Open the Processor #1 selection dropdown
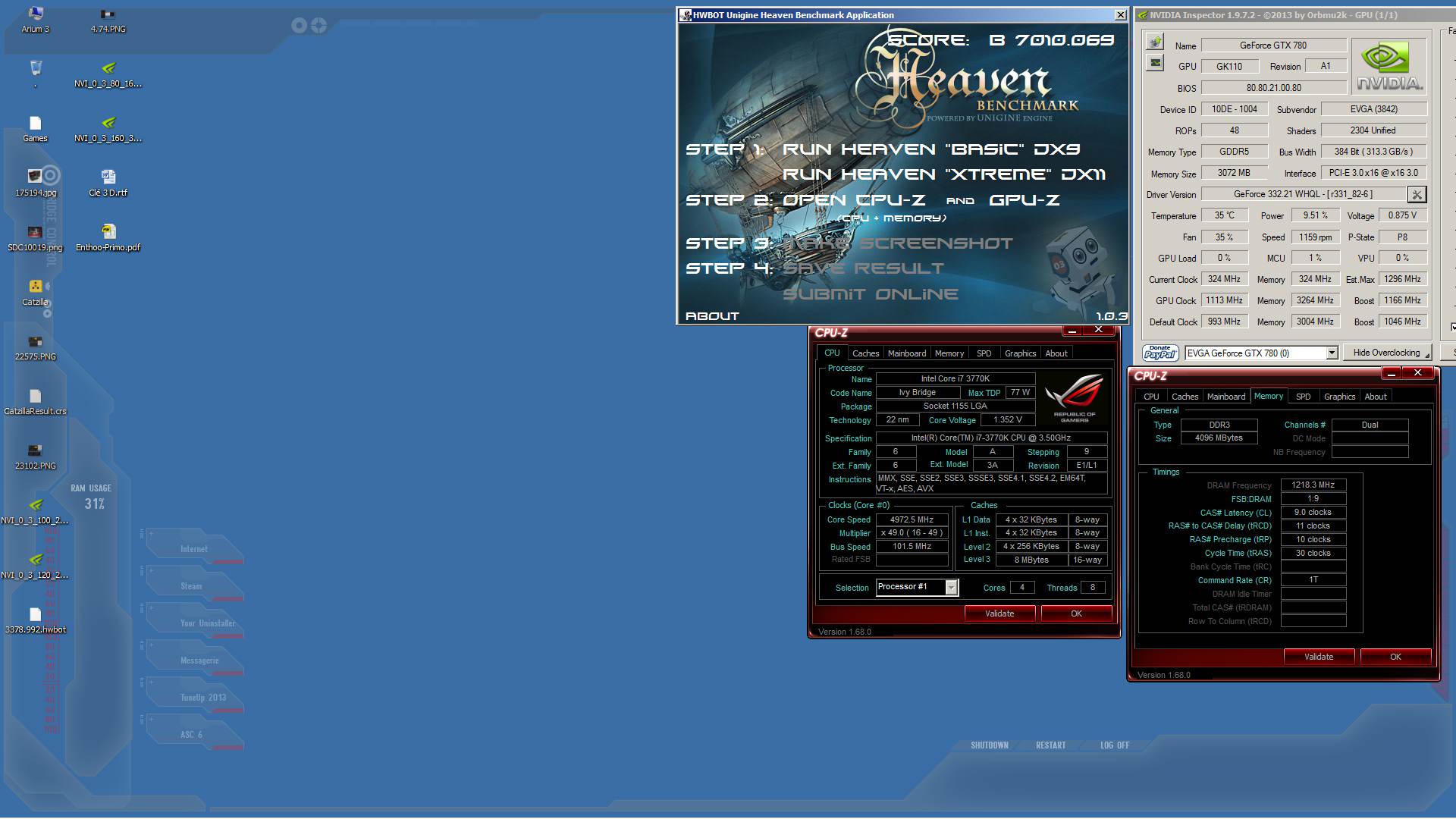Viewport: 1456px width, 819px height. point(951,588)
